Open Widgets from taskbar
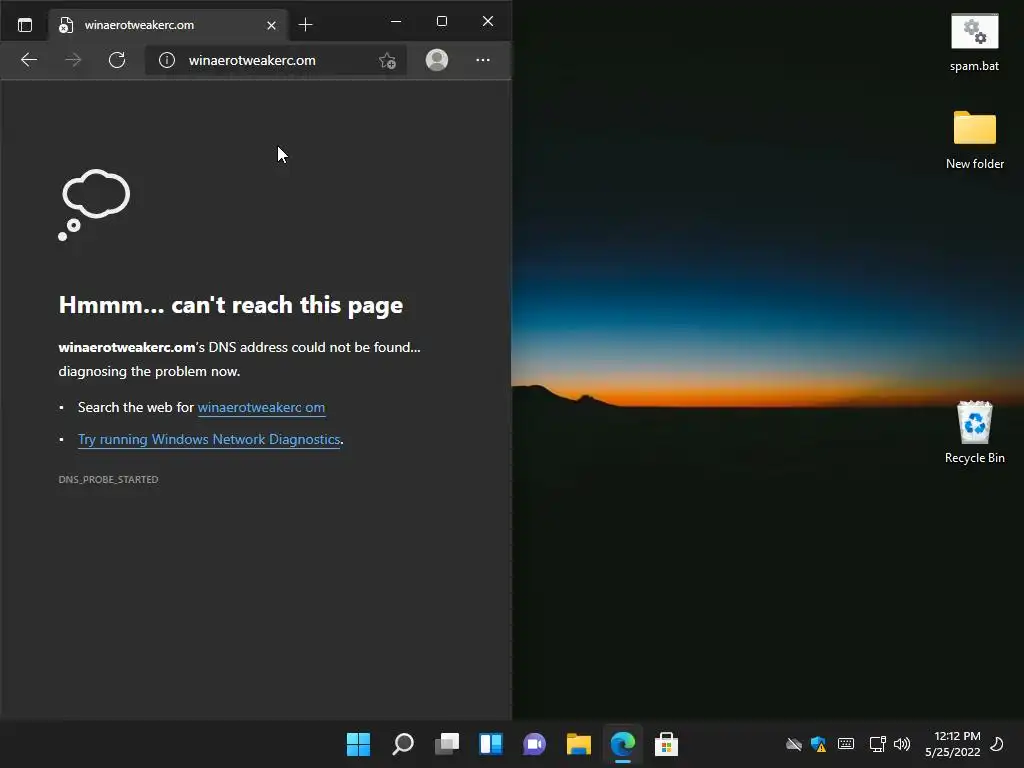The image size is (1024, 768). [490, 744]
